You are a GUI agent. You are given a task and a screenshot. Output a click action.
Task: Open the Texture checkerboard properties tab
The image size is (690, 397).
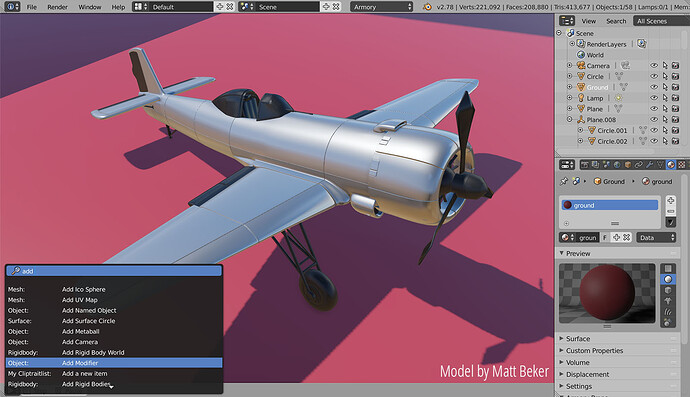click(682, 165)
